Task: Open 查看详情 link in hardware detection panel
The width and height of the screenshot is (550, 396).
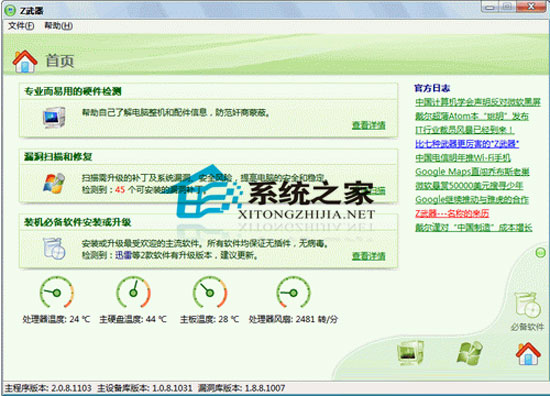Action: tap(369, 125)
